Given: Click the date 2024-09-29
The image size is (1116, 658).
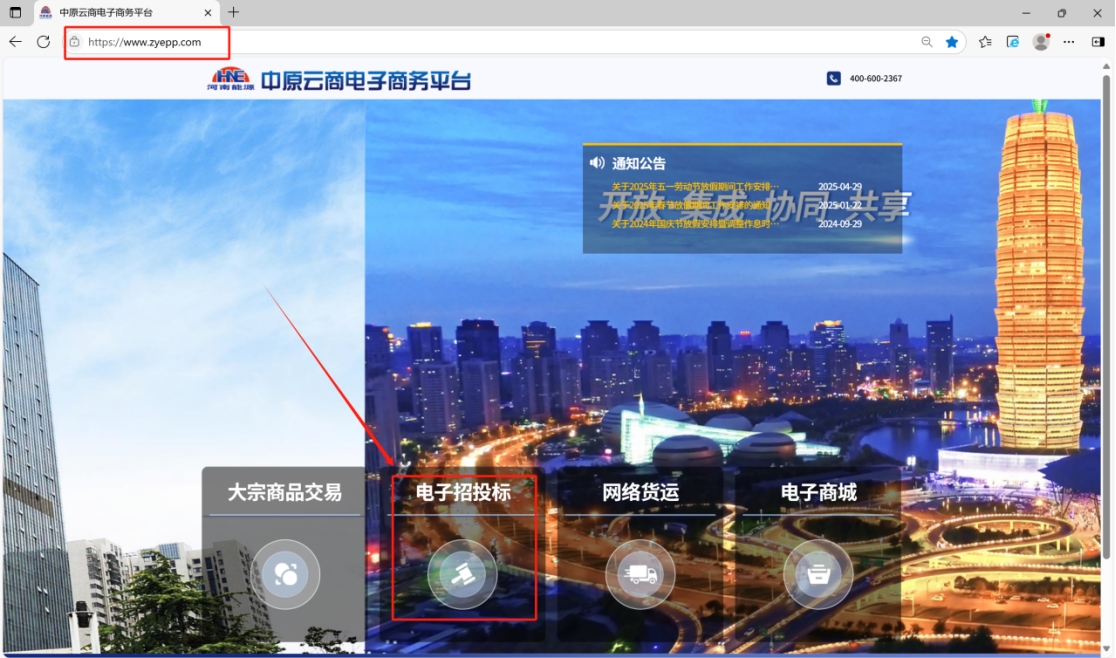Looking at the screenshot, I should (x=840, y=223).
